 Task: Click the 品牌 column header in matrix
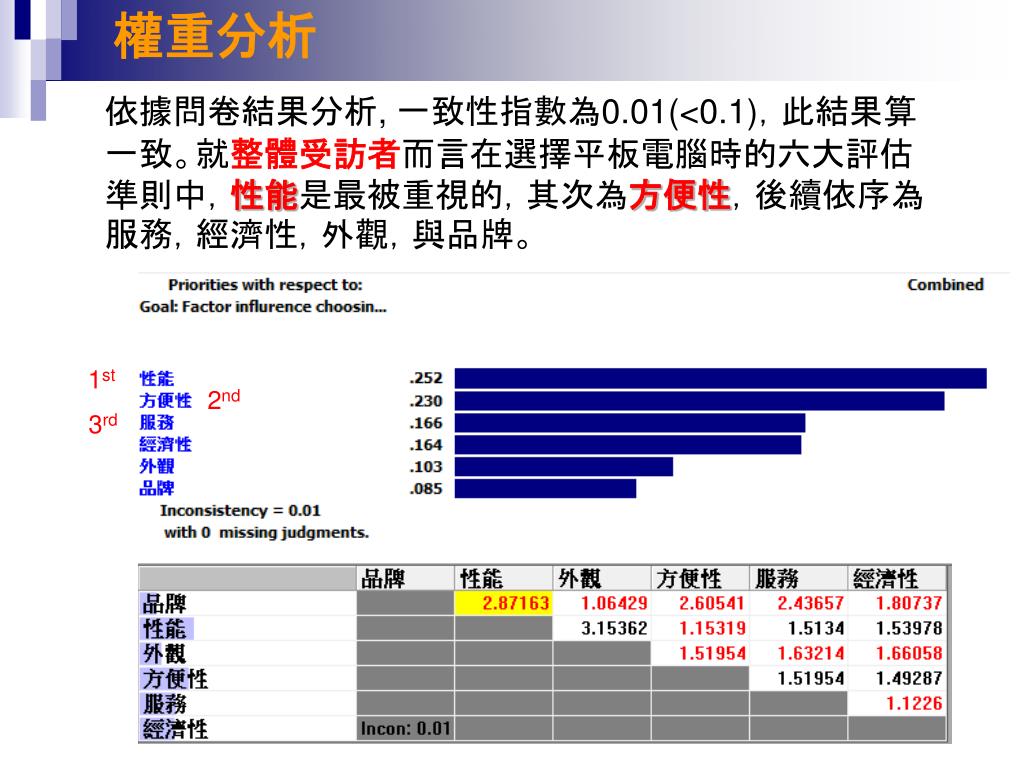[x=405, y=579]
